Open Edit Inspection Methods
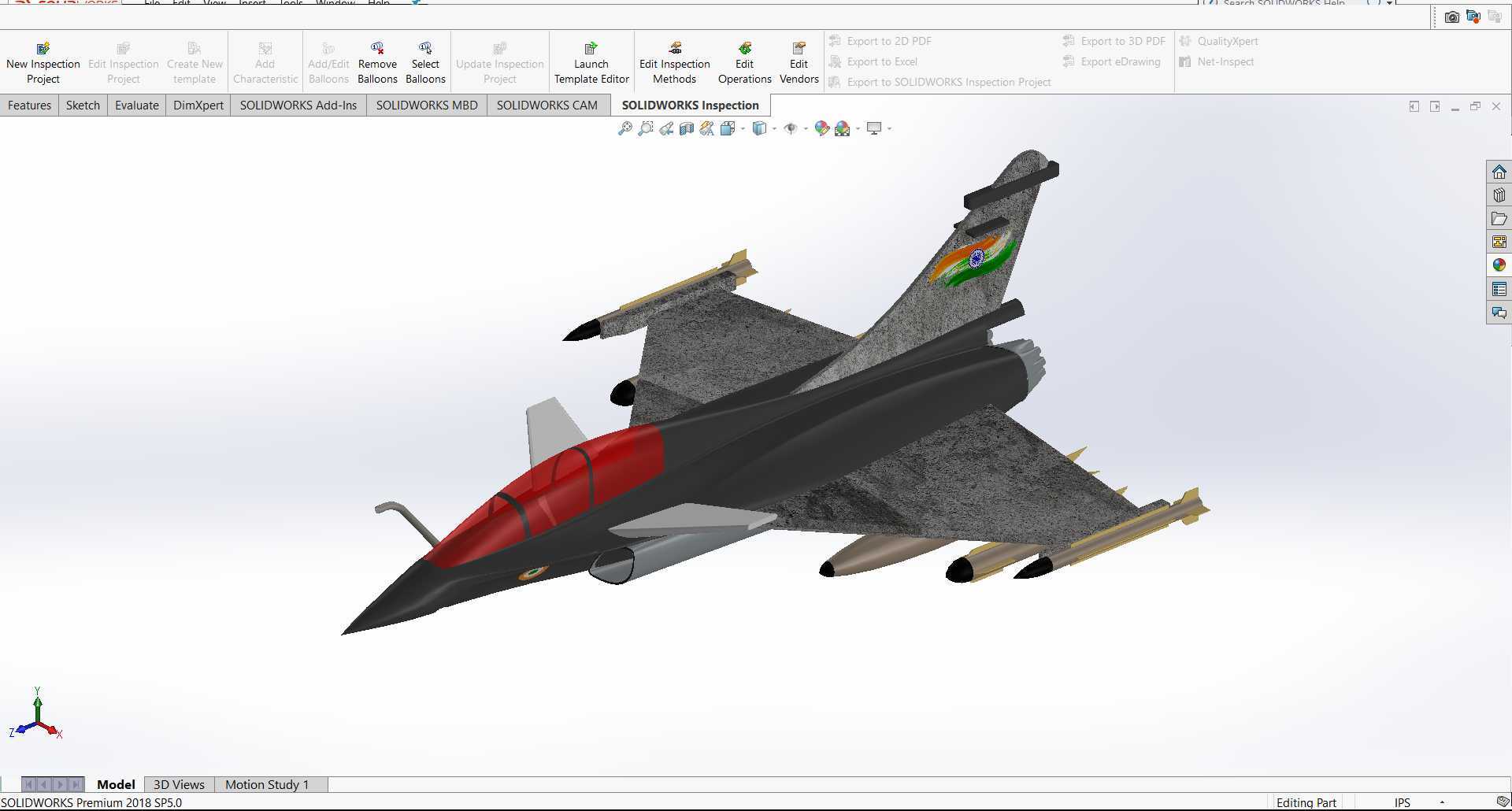This screenshot has width=1512, height=811. pyautogui.click(x=674, y=63)
